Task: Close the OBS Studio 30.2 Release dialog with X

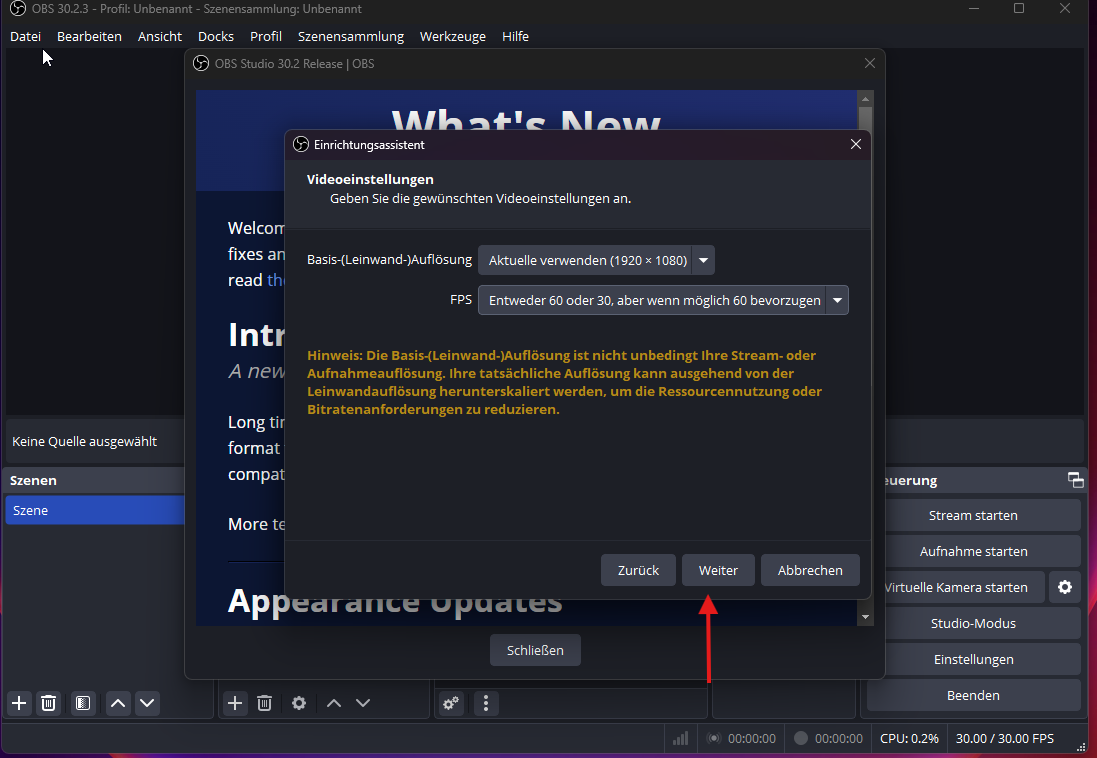Action: [870, 64]
